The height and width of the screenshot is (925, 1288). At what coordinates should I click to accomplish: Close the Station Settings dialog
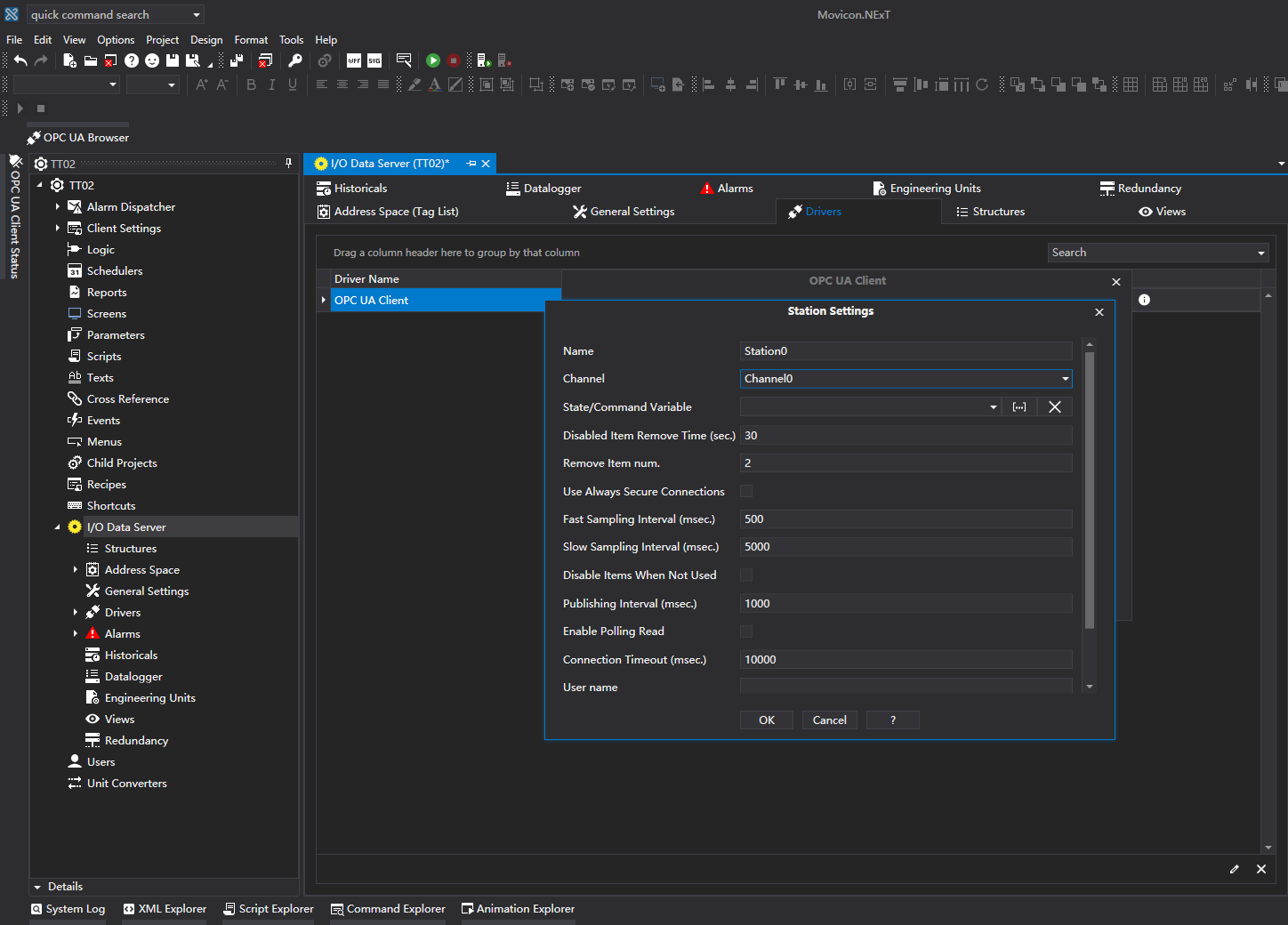1099,311
